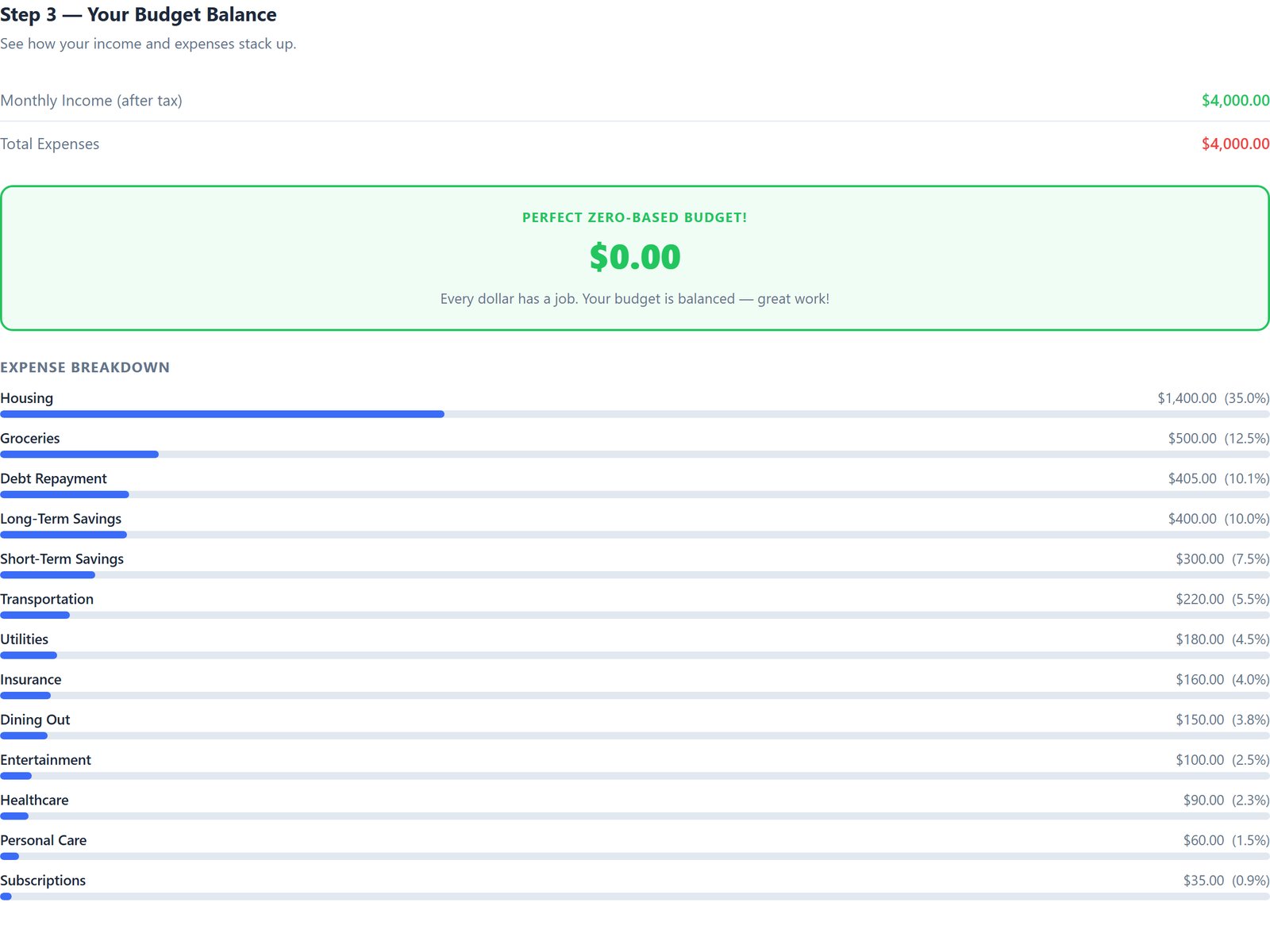Click the 'Monthly Income (after tax)' label

[91, 101]
